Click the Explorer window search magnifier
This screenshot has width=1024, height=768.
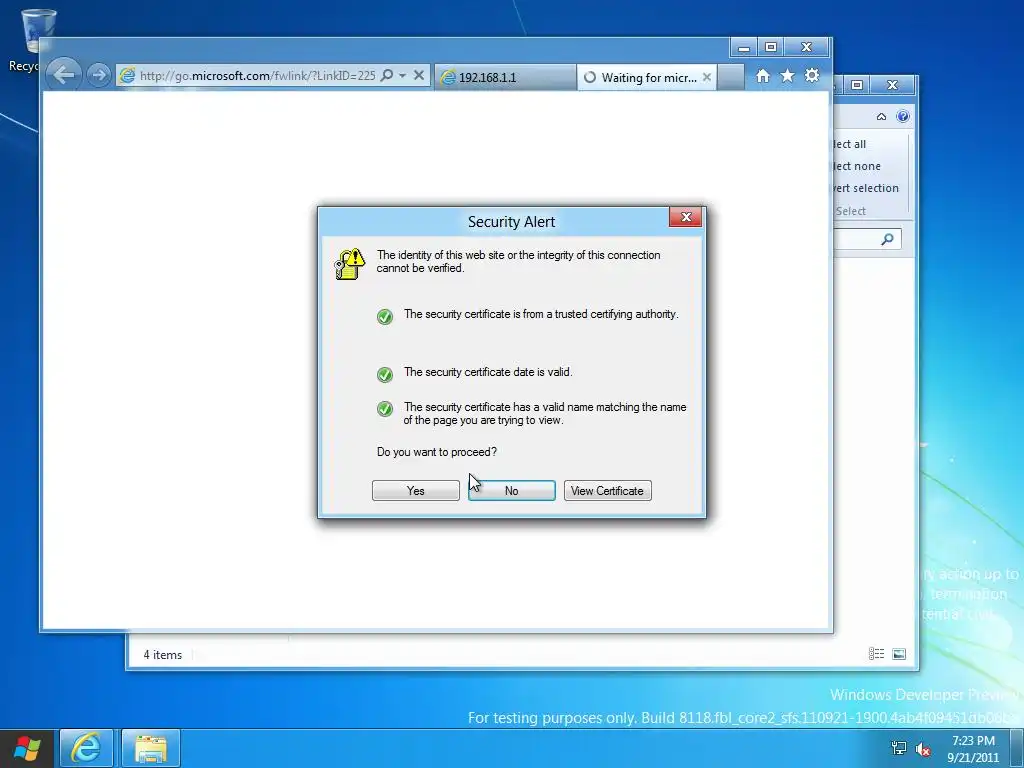pyautogui.click(x=887, y=239)
